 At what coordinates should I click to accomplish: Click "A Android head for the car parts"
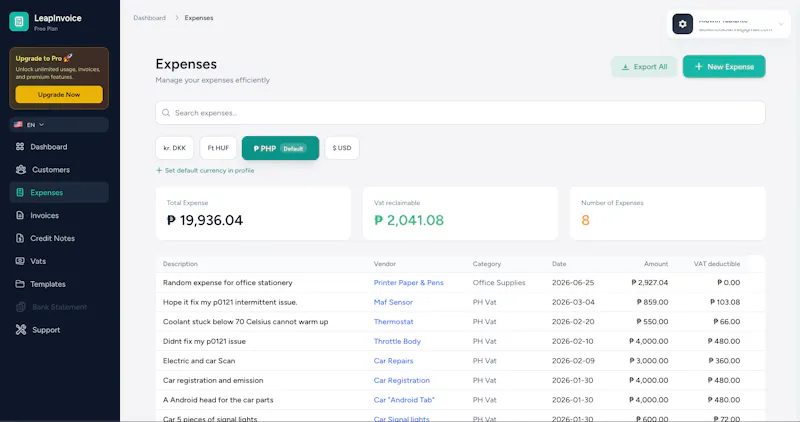(x=218, y=400)
